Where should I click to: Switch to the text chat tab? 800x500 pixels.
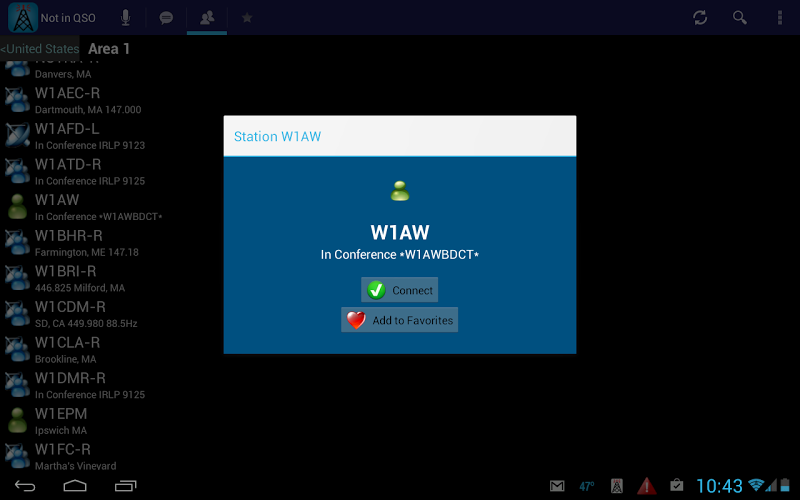coord(166,18)
